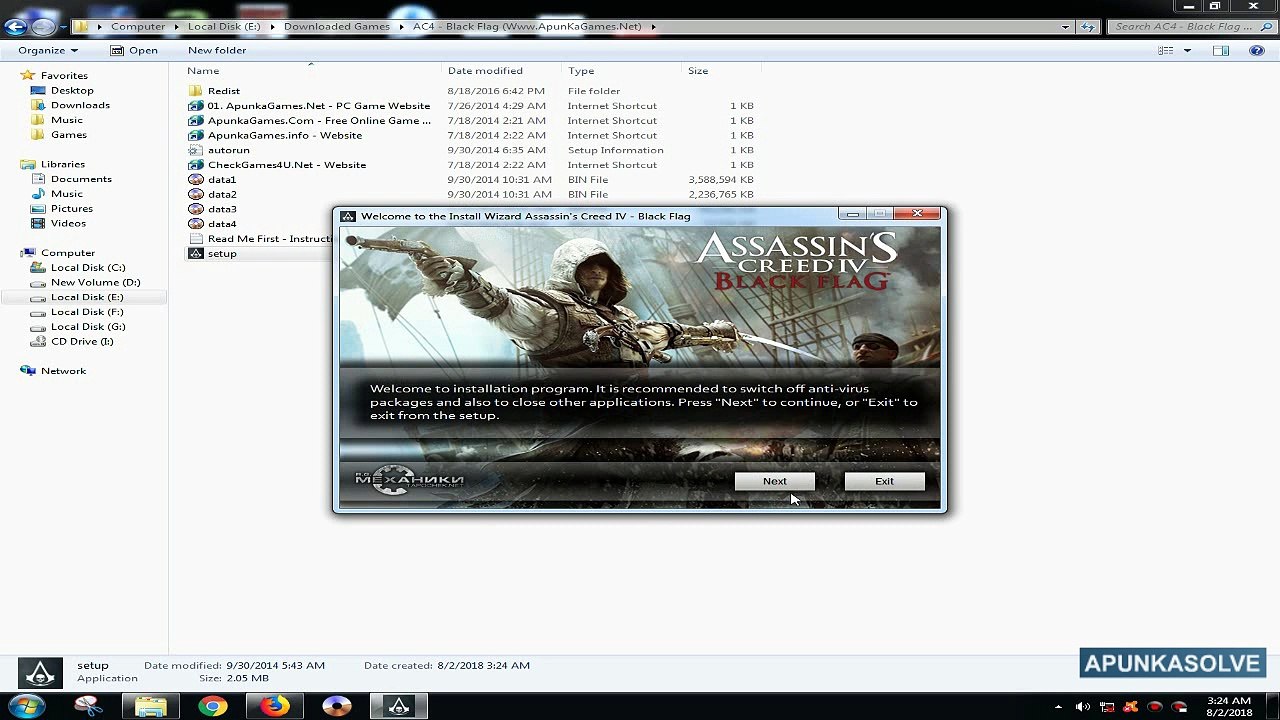This screenshot has width=1280, height=720.
Task: Click Downloaded Games in address breadcrumb
Action: (337, 27)
